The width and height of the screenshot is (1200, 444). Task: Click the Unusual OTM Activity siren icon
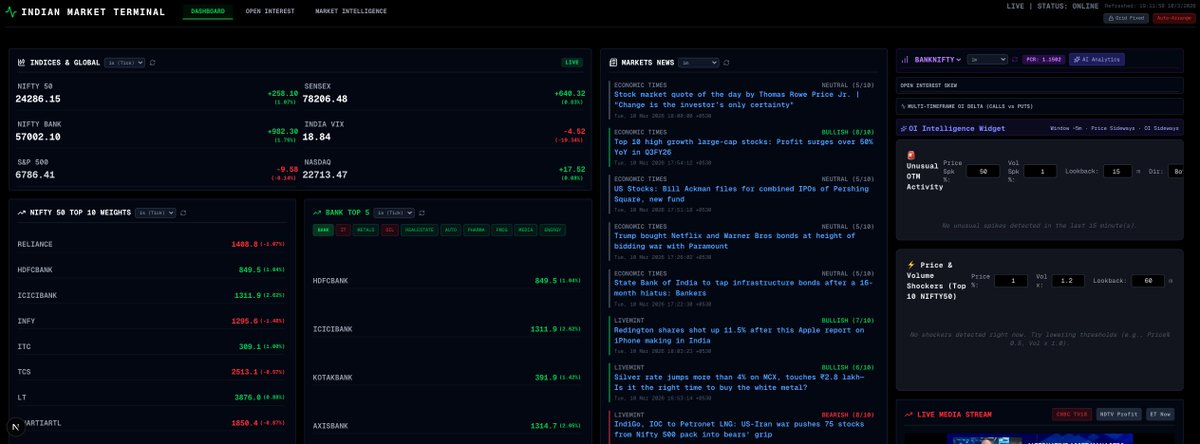pos(911,155)
